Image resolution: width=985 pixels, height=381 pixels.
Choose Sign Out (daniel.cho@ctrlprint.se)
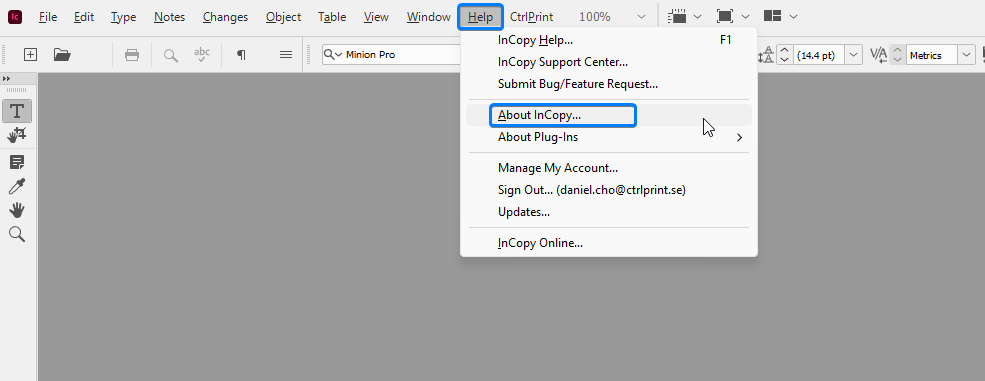tap(609, 190)
